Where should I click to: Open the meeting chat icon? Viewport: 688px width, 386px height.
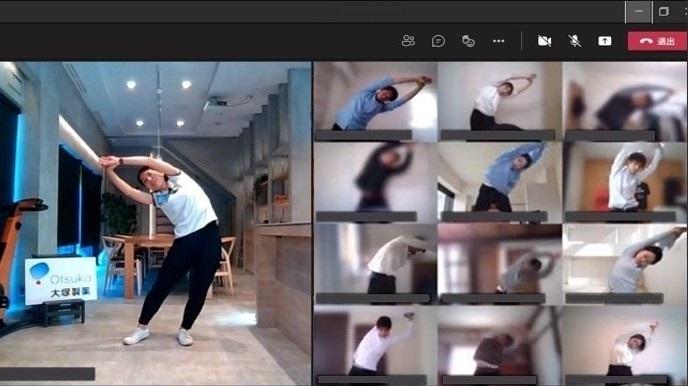point(438,41)
